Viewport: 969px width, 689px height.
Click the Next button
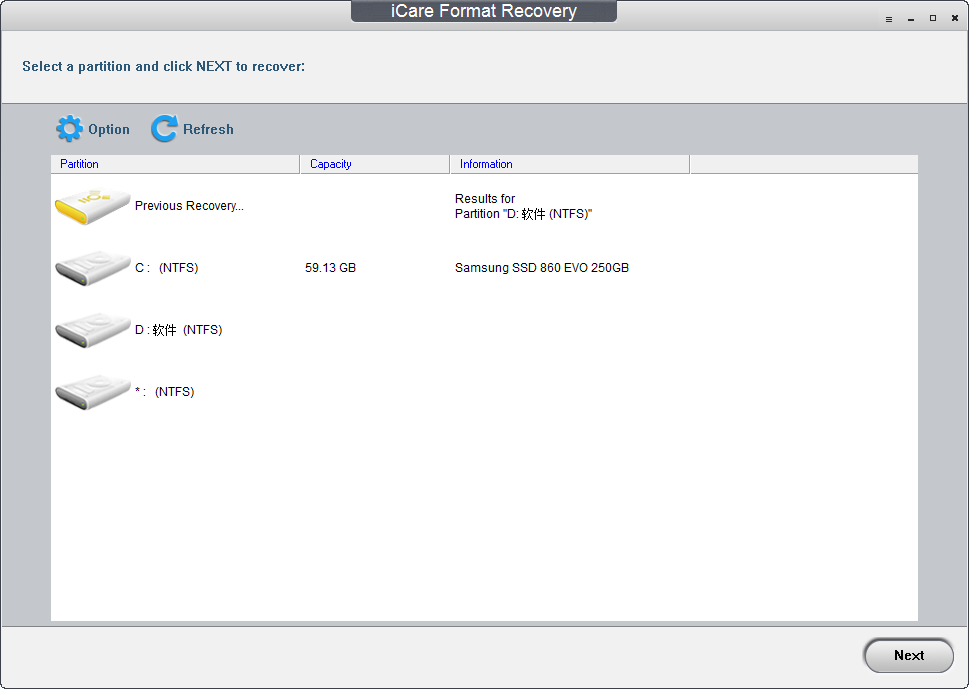point(908,656)
